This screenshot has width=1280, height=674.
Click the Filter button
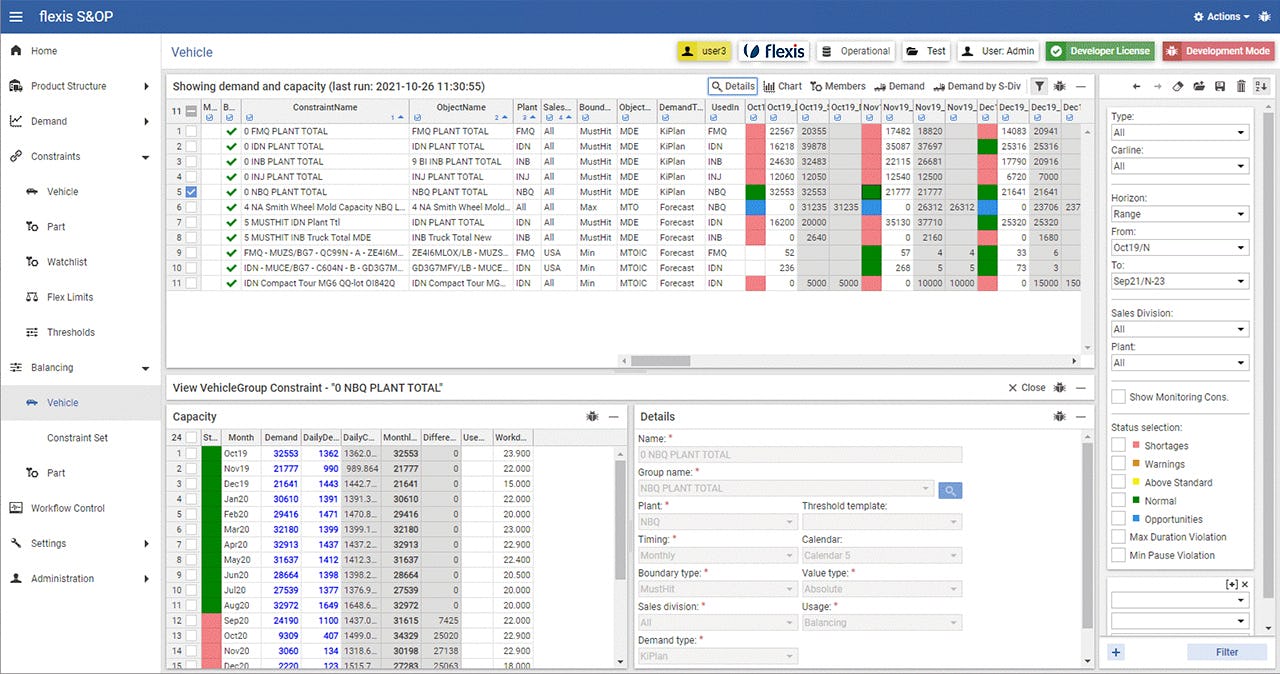(x=1227, y=652)
